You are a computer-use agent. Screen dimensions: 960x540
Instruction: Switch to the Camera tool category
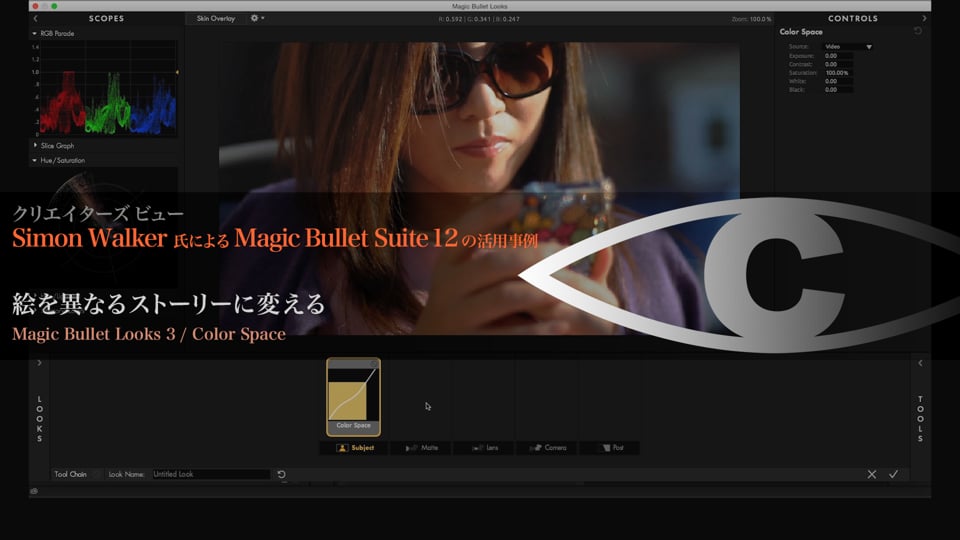pos(547,448)
